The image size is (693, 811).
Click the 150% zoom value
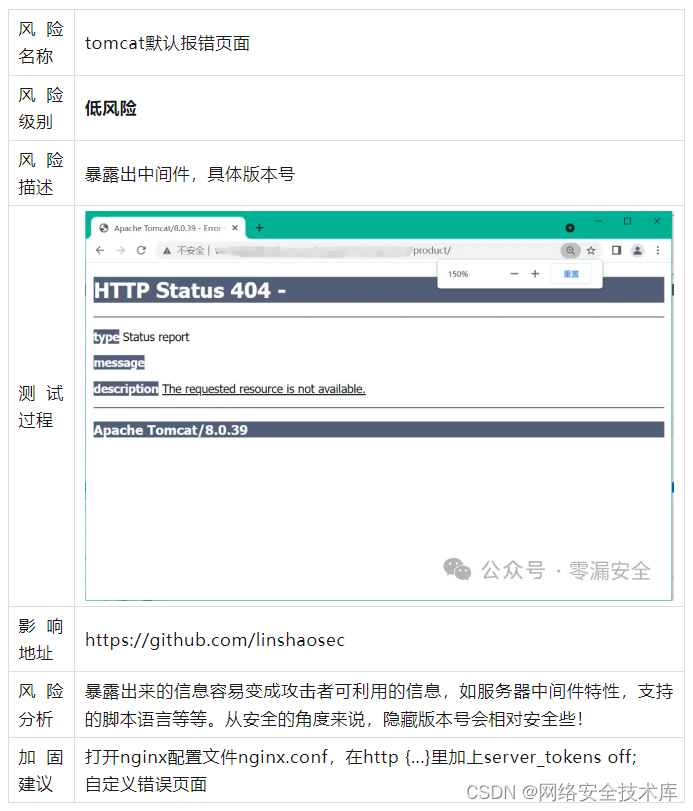(x=458, y=274)
